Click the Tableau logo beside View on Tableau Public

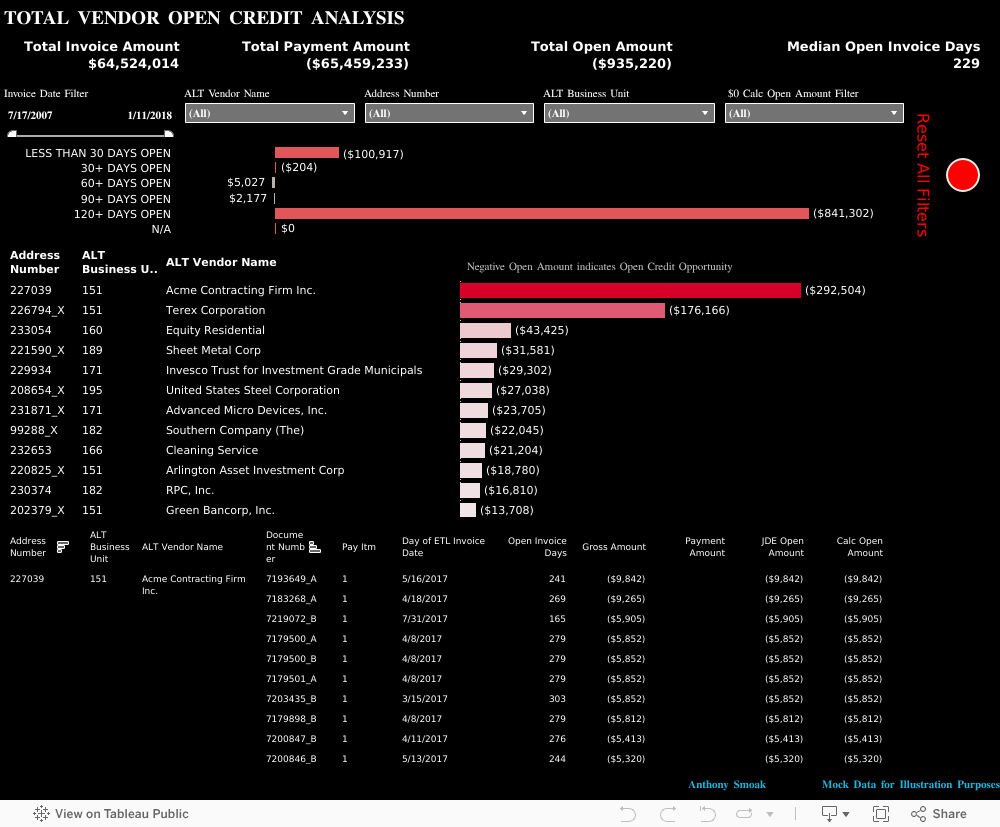tap(41, 814)
